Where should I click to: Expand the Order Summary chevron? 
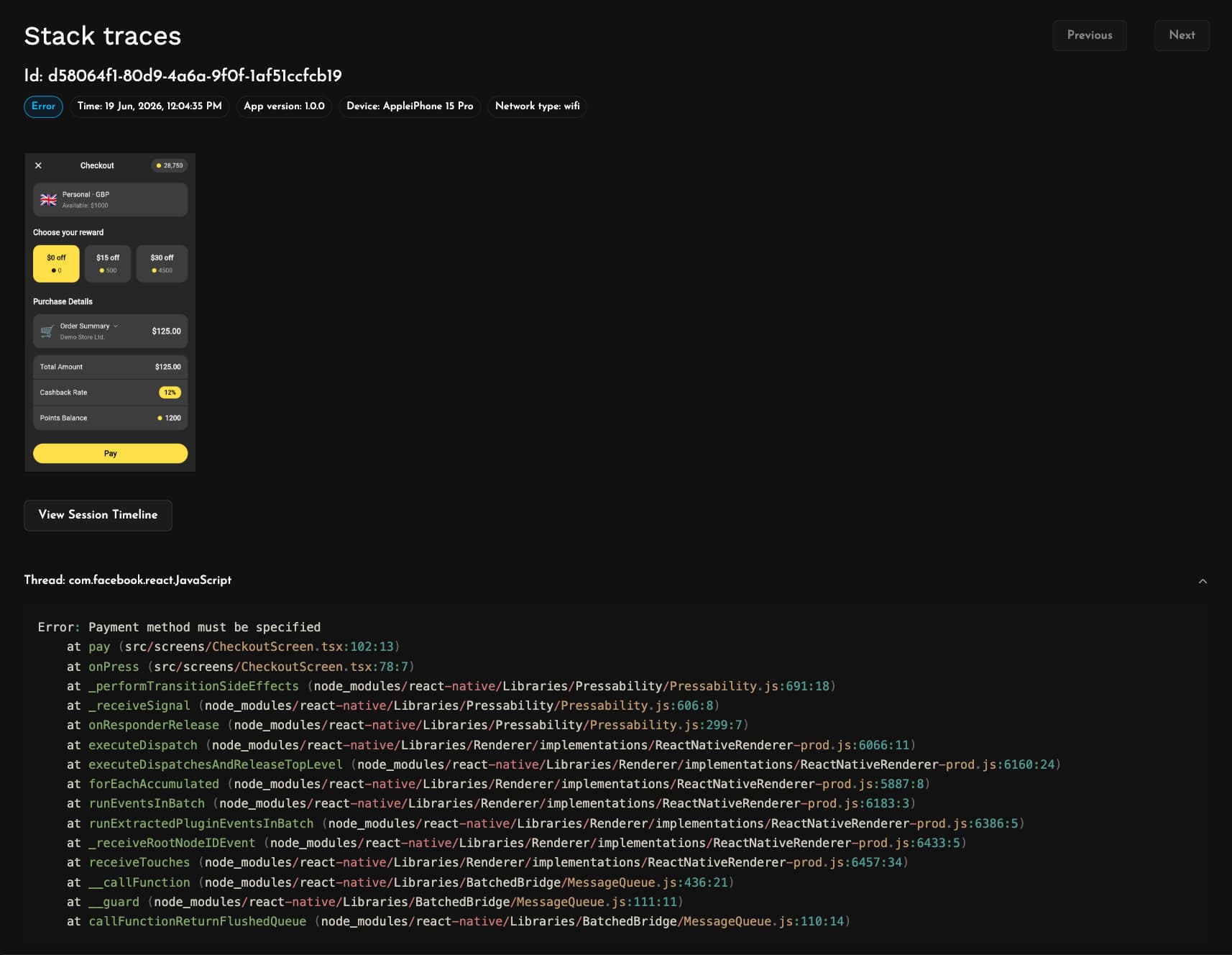coord(115,326)
